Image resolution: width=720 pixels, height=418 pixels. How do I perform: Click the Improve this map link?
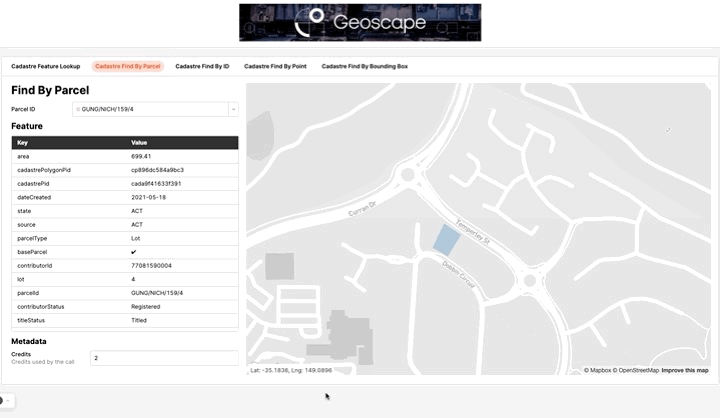pyautogui.click(x=686, y=370)
